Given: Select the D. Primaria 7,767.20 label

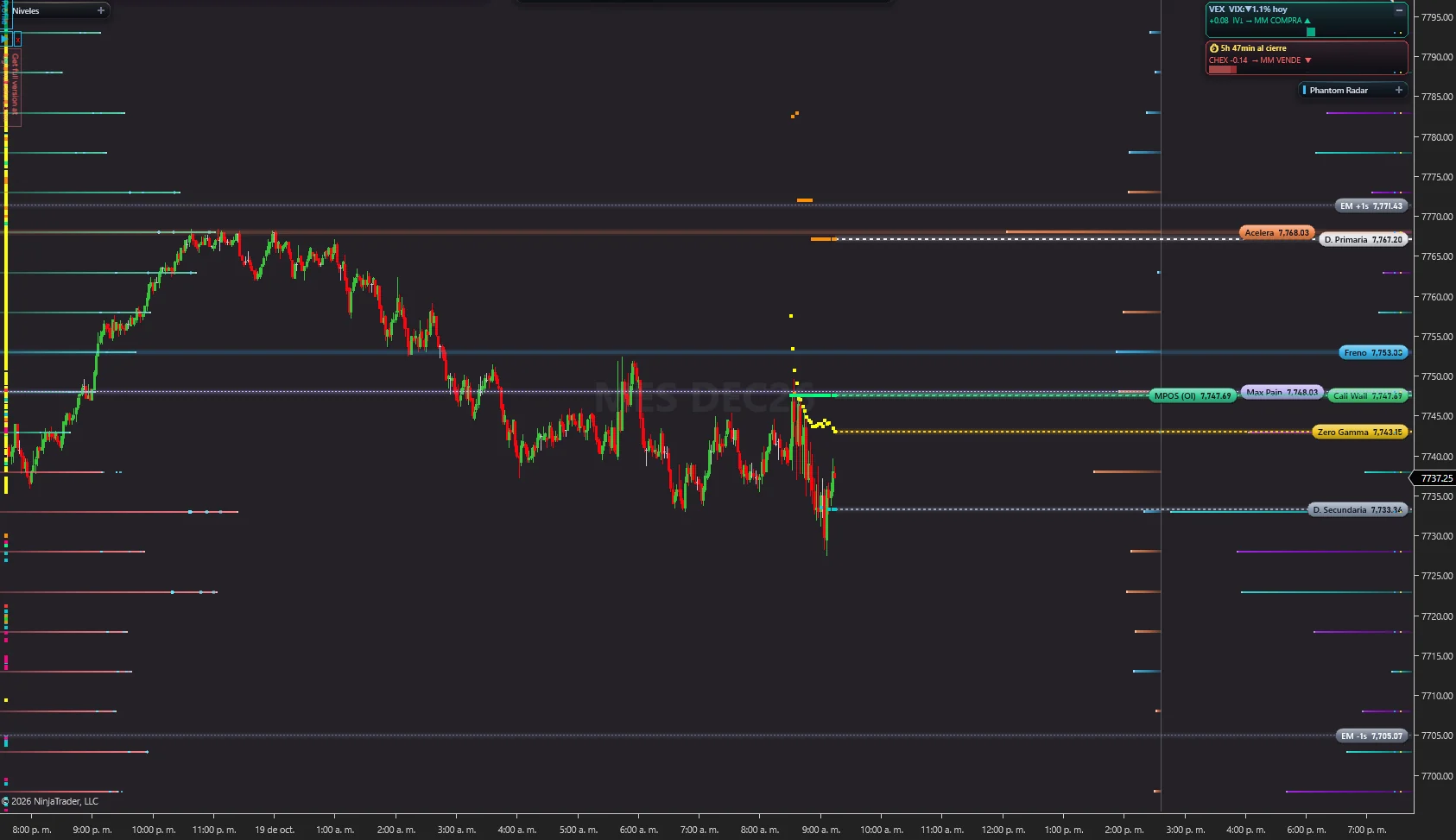Looking at the screenshot, I should point(1363,239).
